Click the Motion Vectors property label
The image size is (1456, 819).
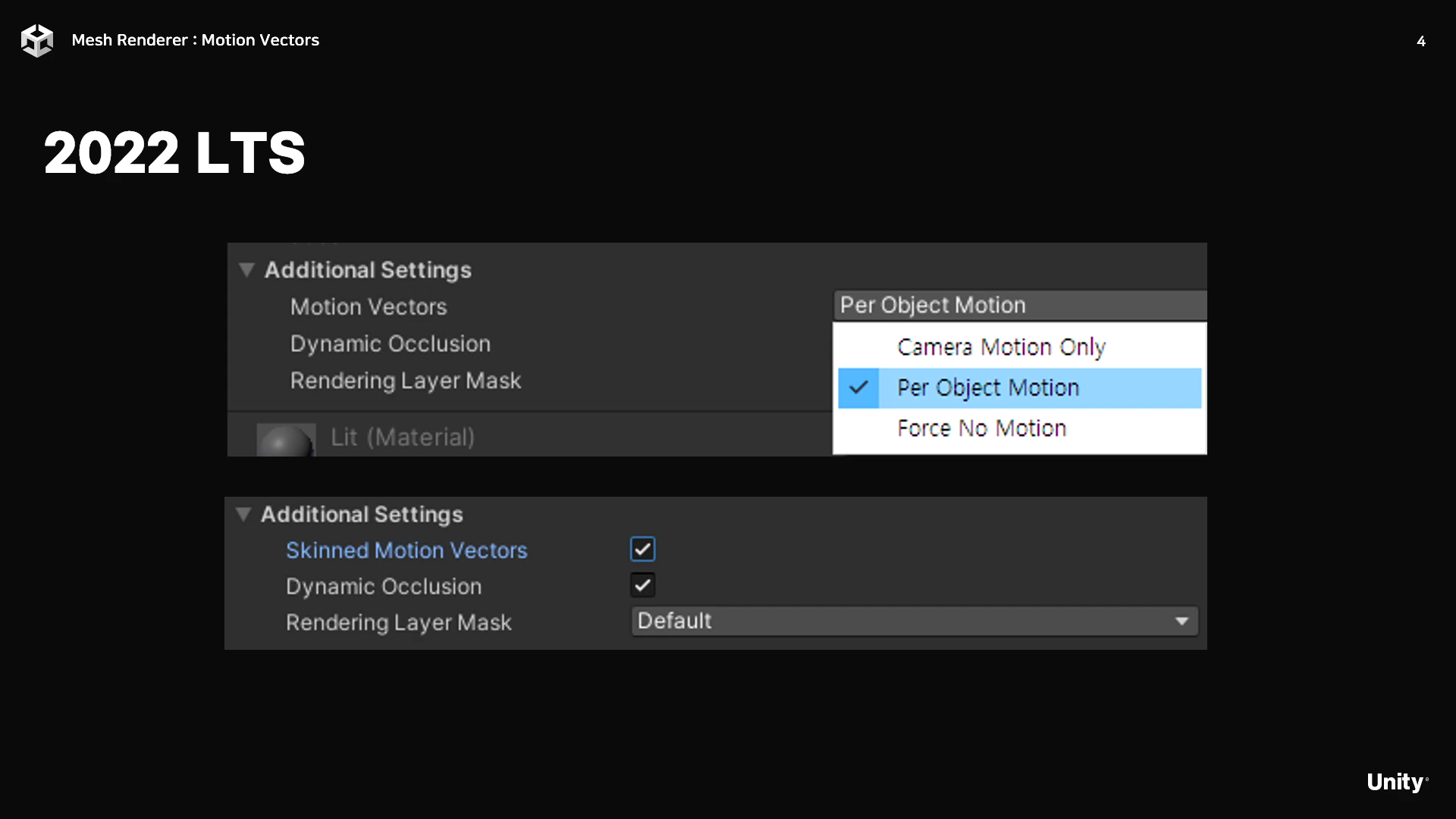coord(369,307)
